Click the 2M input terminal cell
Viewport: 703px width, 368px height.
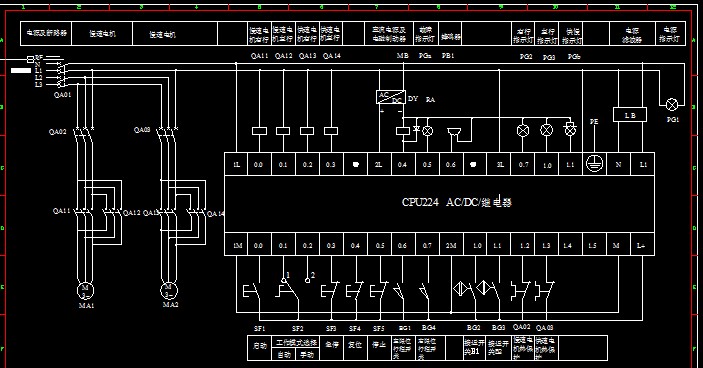(x=451, y=245)
